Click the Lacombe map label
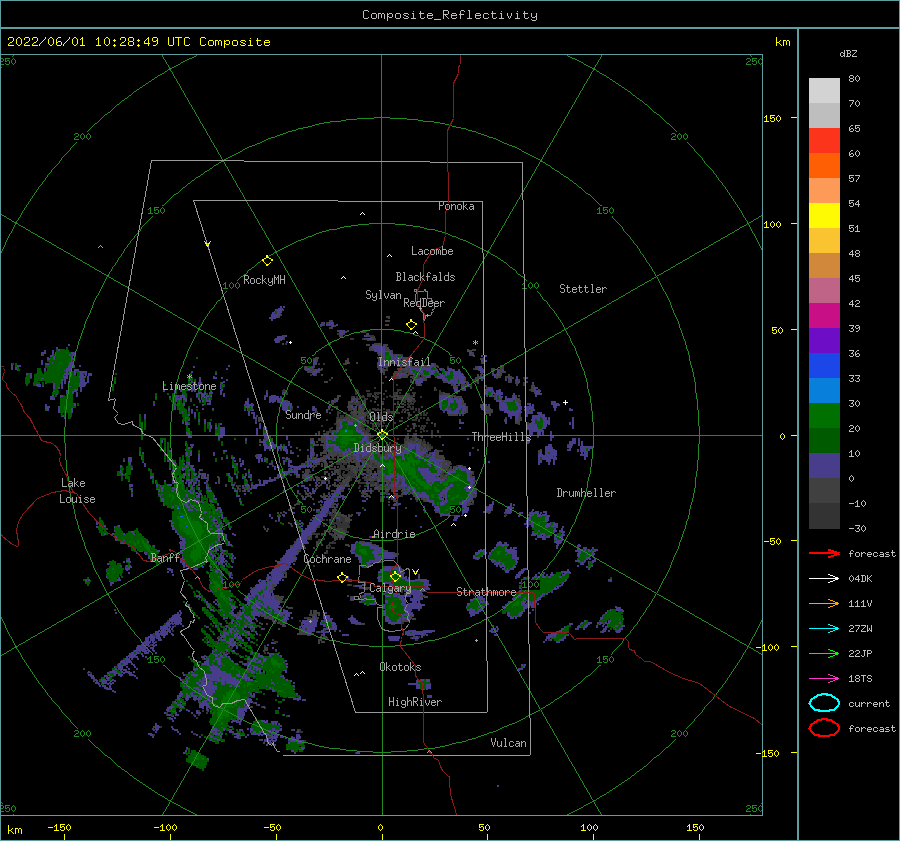Image resolution: width=900 pixels, height=841 pixels. tap(432, 251)
